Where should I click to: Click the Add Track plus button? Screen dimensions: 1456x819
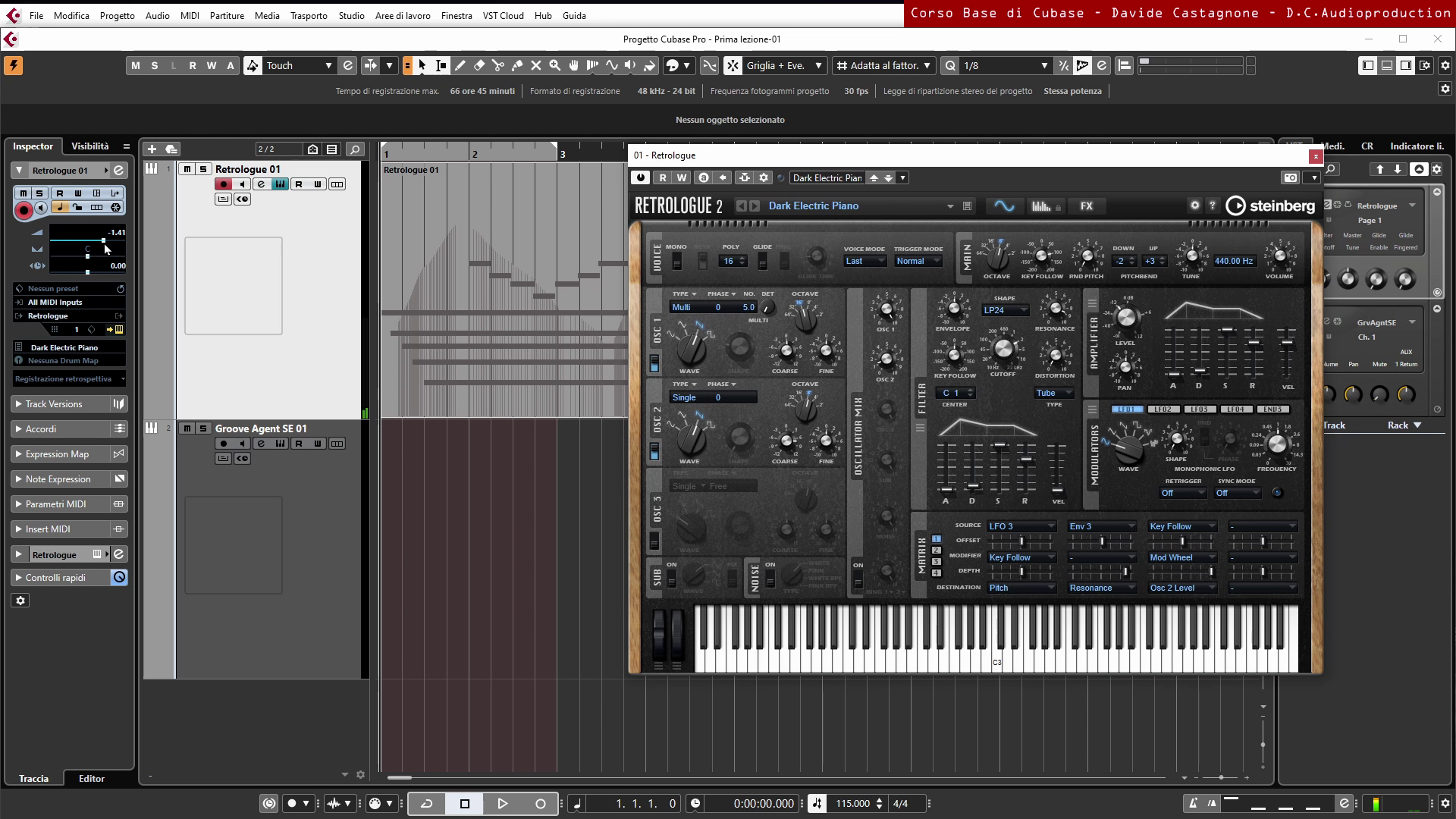(152, 149)
